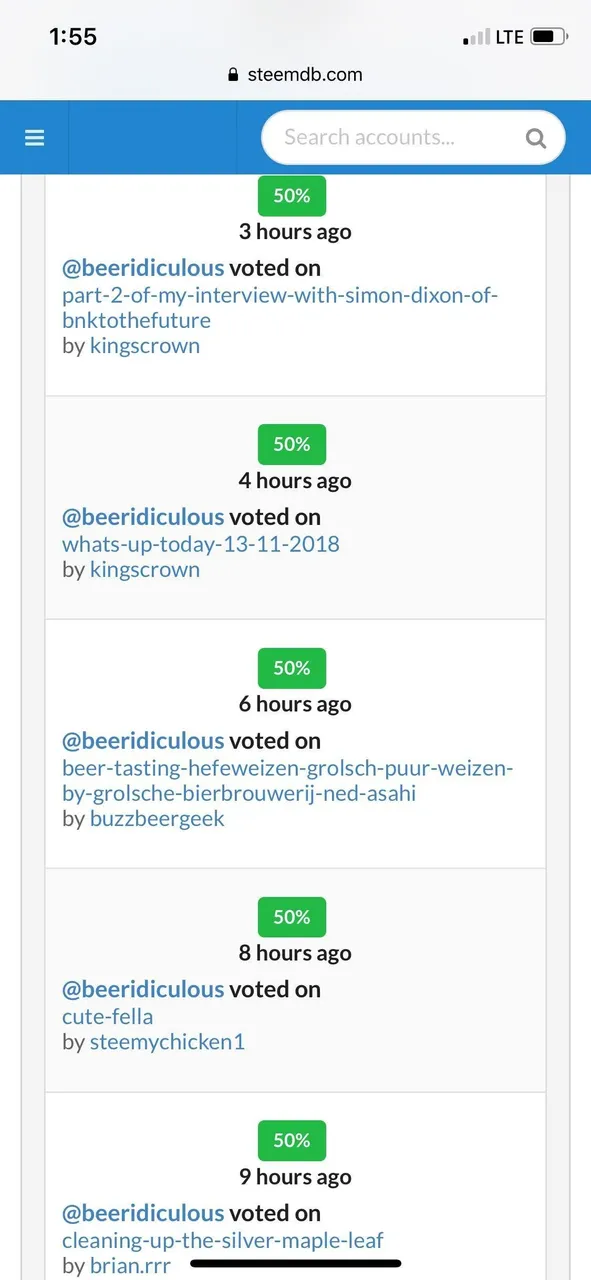
Task: Visit brian.rrr author profile
Action: 130,1266
